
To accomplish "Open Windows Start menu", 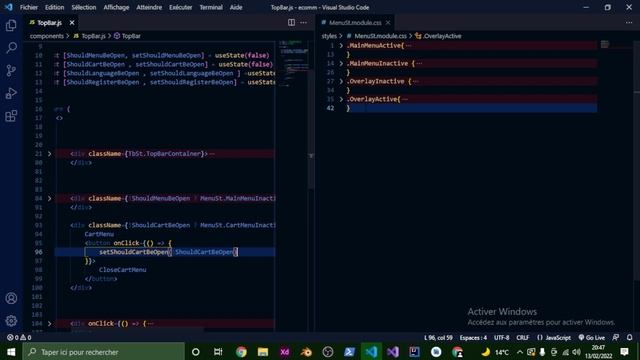I will click(11, 352).
